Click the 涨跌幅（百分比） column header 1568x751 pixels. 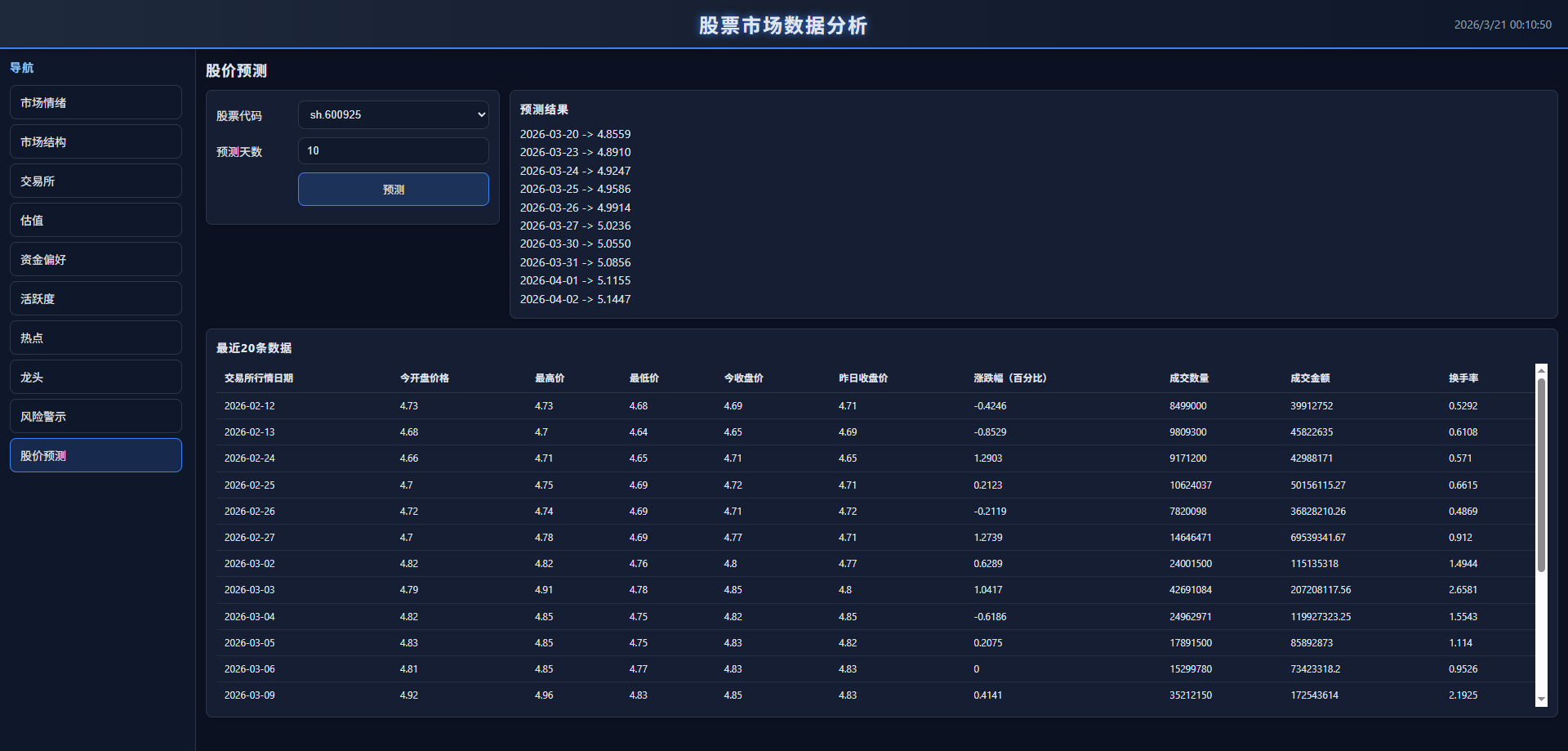(x=1009, y=378)
